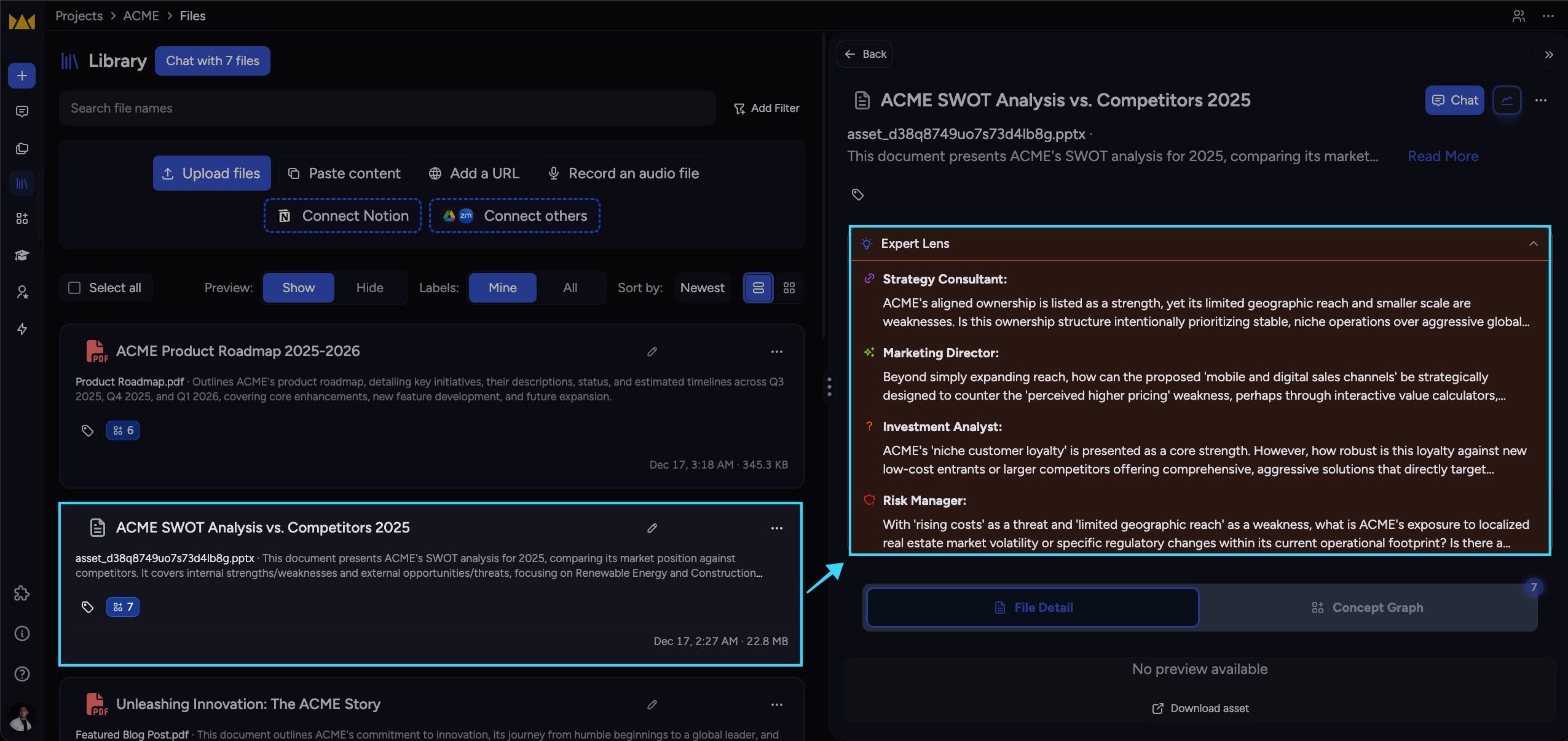Viewport: 1568px width, 741px height.
Task: Open more options for Unleashing Innovation card
Action: [x=776, y=705]
